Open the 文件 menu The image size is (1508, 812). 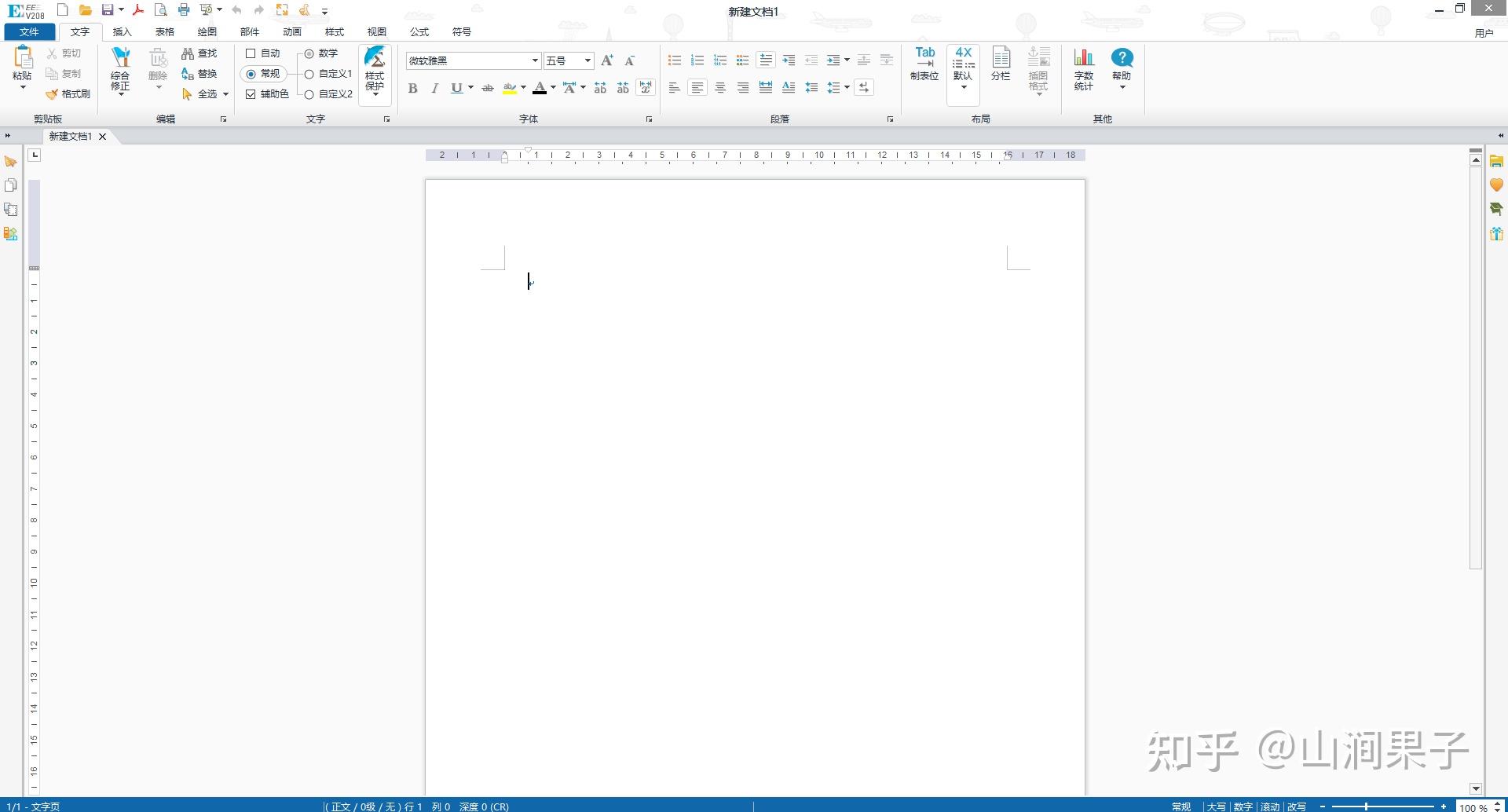(29, 32)
